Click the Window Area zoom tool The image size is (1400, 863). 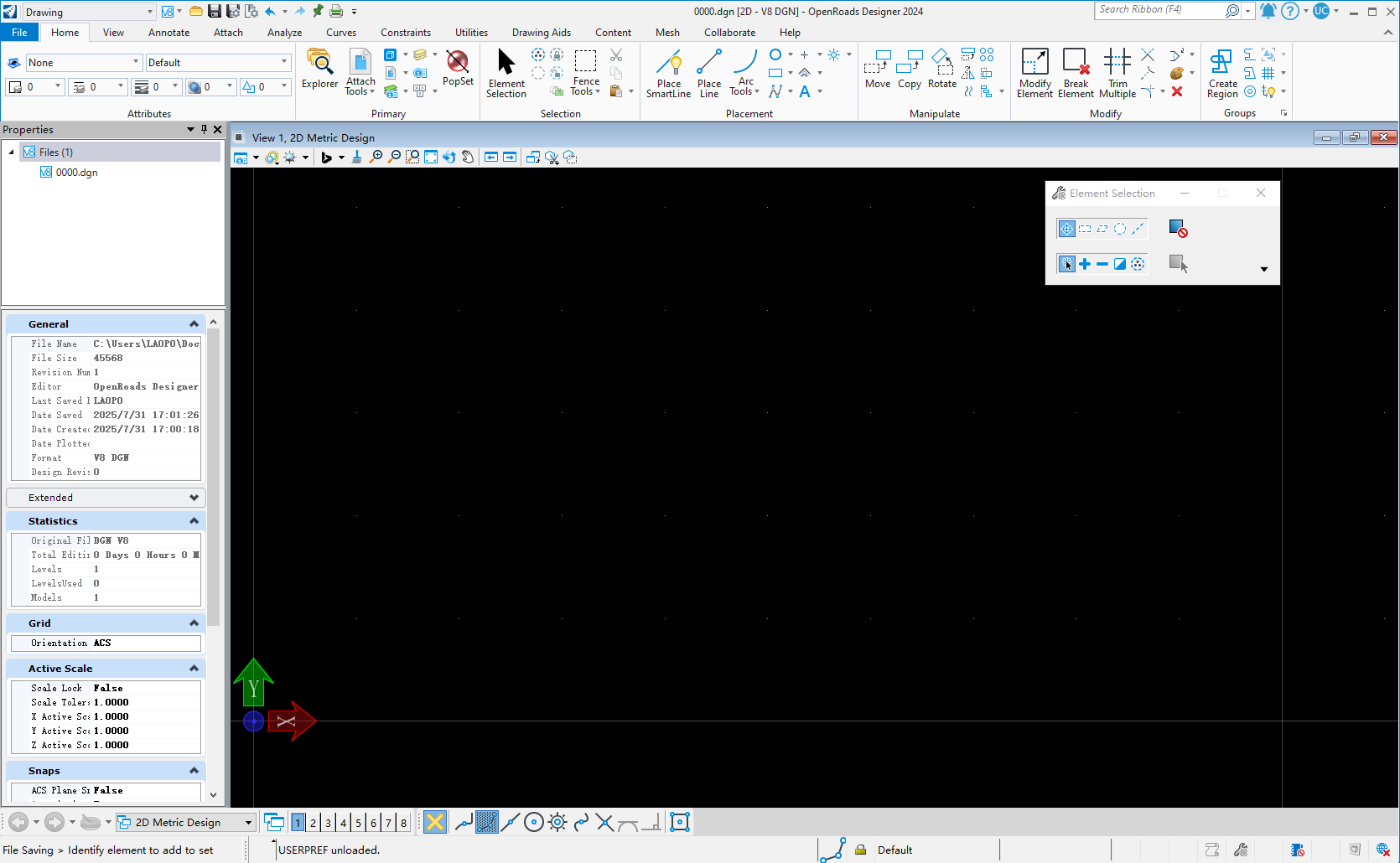pos(412,158)
